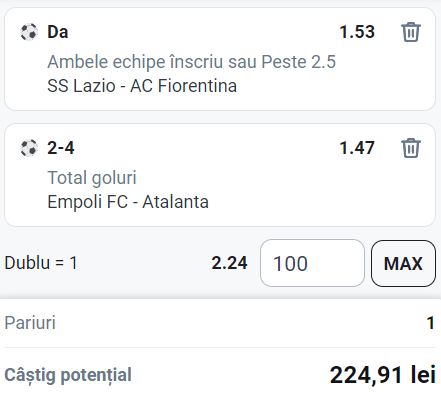The height and width of the screenshot is (393, 441).
Task: Click the football icon beside 2-4
Action: tap(29, 148)
